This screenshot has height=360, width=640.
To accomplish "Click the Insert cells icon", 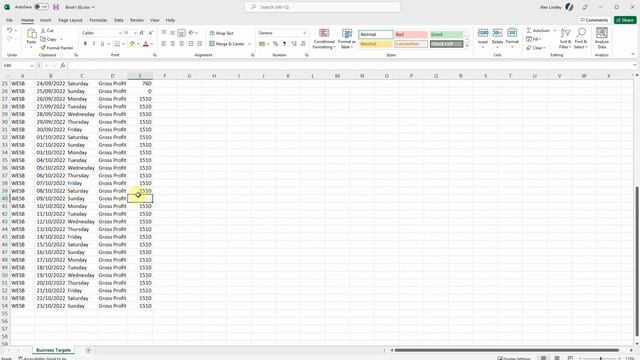I will (x=483, y=33).
